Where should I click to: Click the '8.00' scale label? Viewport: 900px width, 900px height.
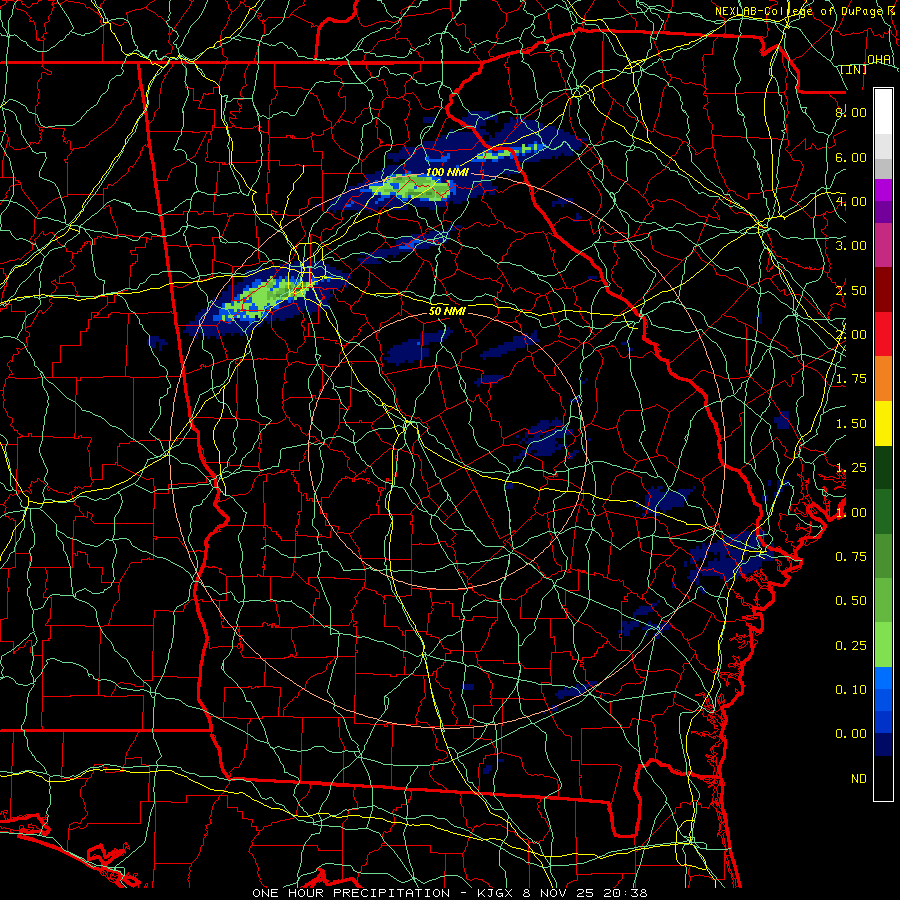point(851,112)
